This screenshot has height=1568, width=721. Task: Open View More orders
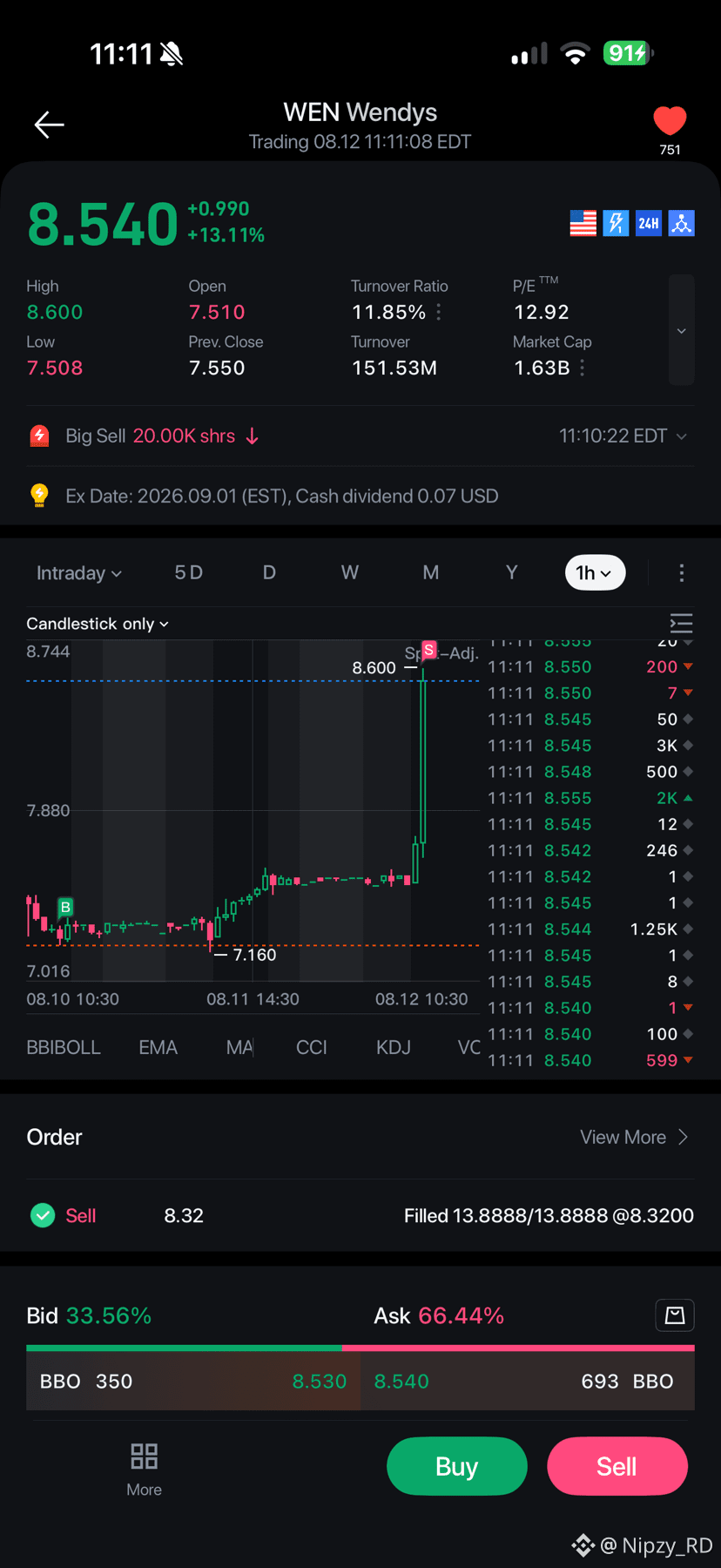point(634,1137)
